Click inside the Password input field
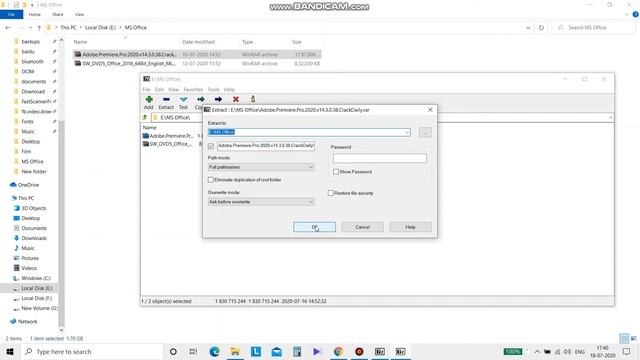Viewport: 640px width, 360px height. tap(380, 158)
